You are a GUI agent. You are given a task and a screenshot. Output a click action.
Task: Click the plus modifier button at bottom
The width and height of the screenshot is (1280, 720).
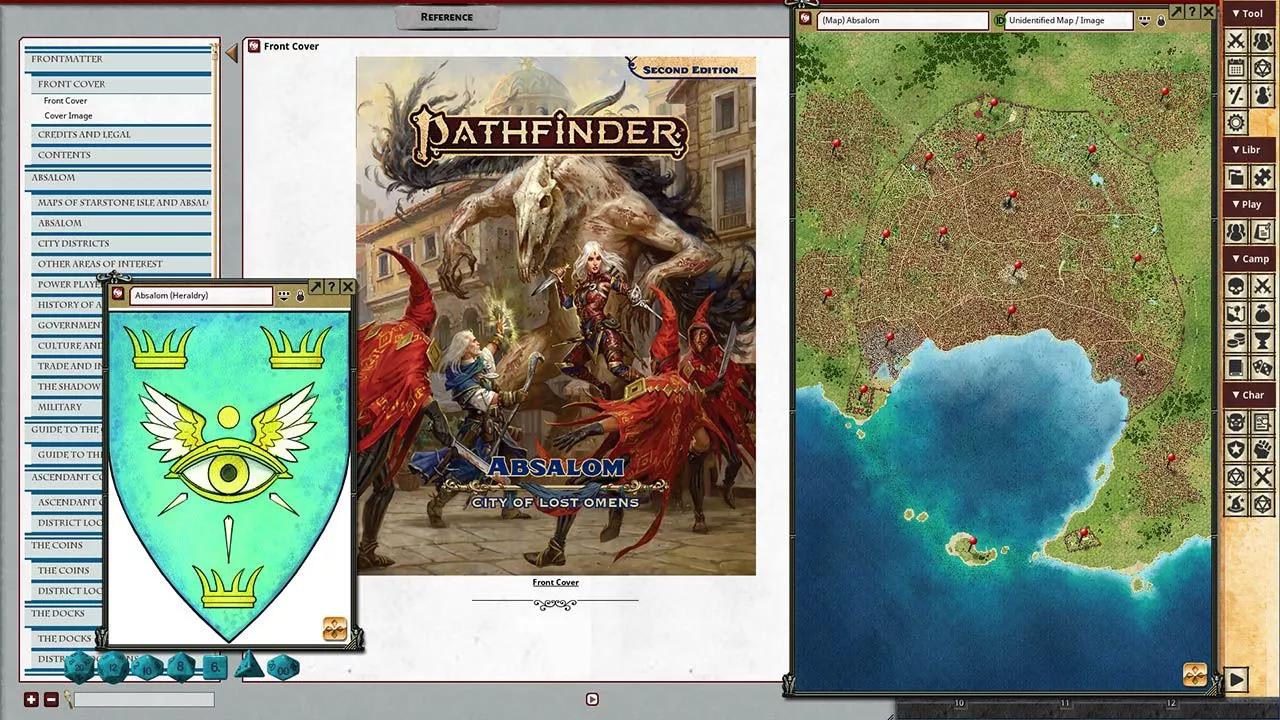coord(31,700)
